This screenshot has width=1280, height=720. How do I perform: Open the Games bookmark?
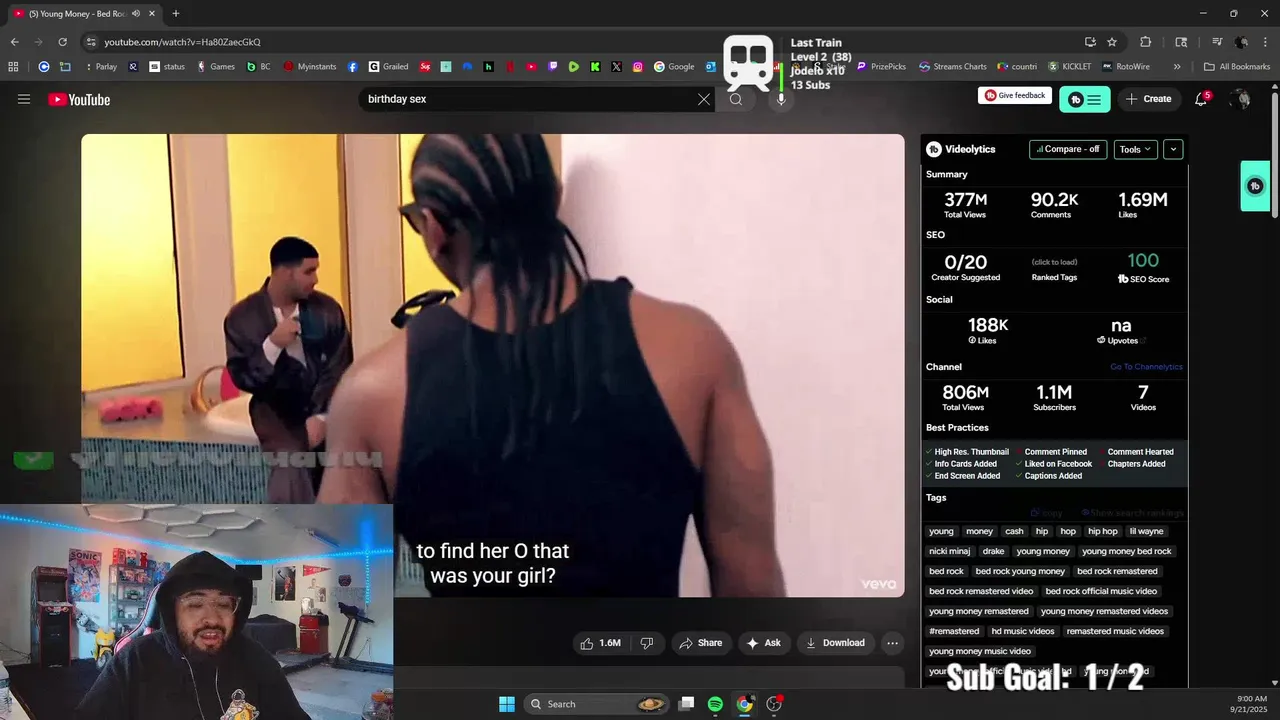pos(216,67)
